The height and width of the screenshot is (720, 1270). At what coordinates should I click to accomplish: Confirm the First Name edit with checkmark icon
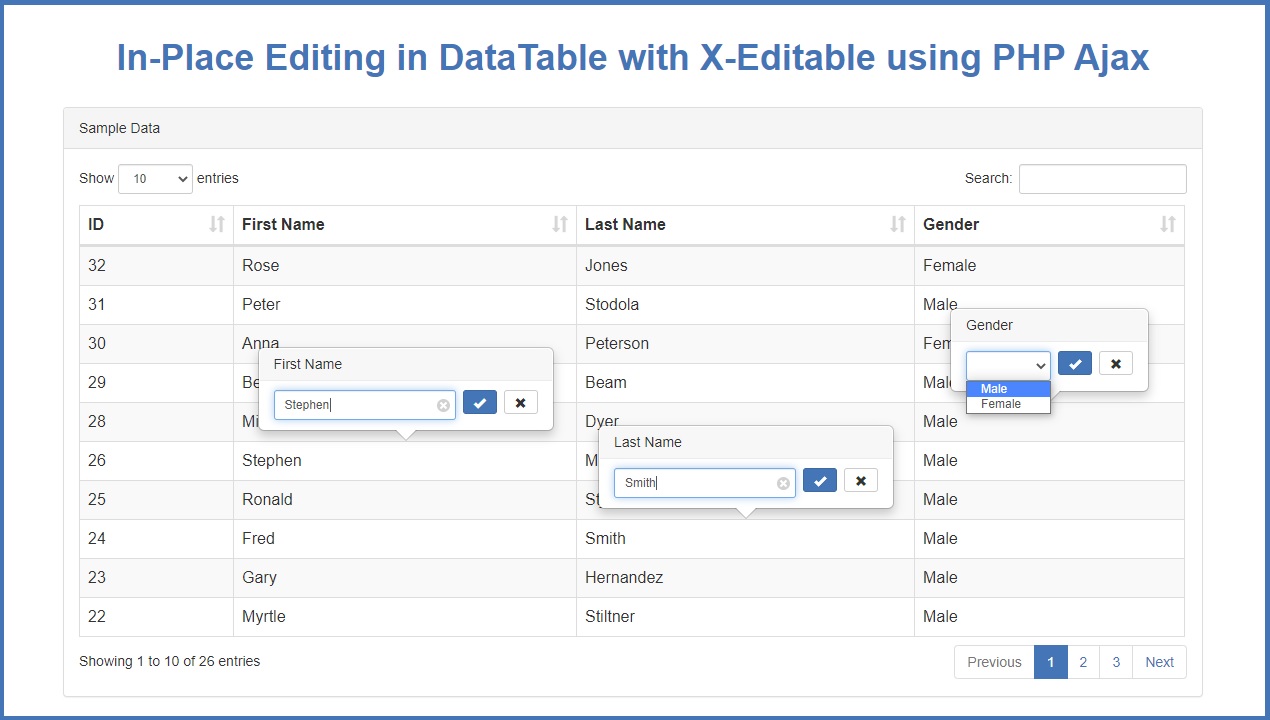pyautogui.click(x=480, y=402)
